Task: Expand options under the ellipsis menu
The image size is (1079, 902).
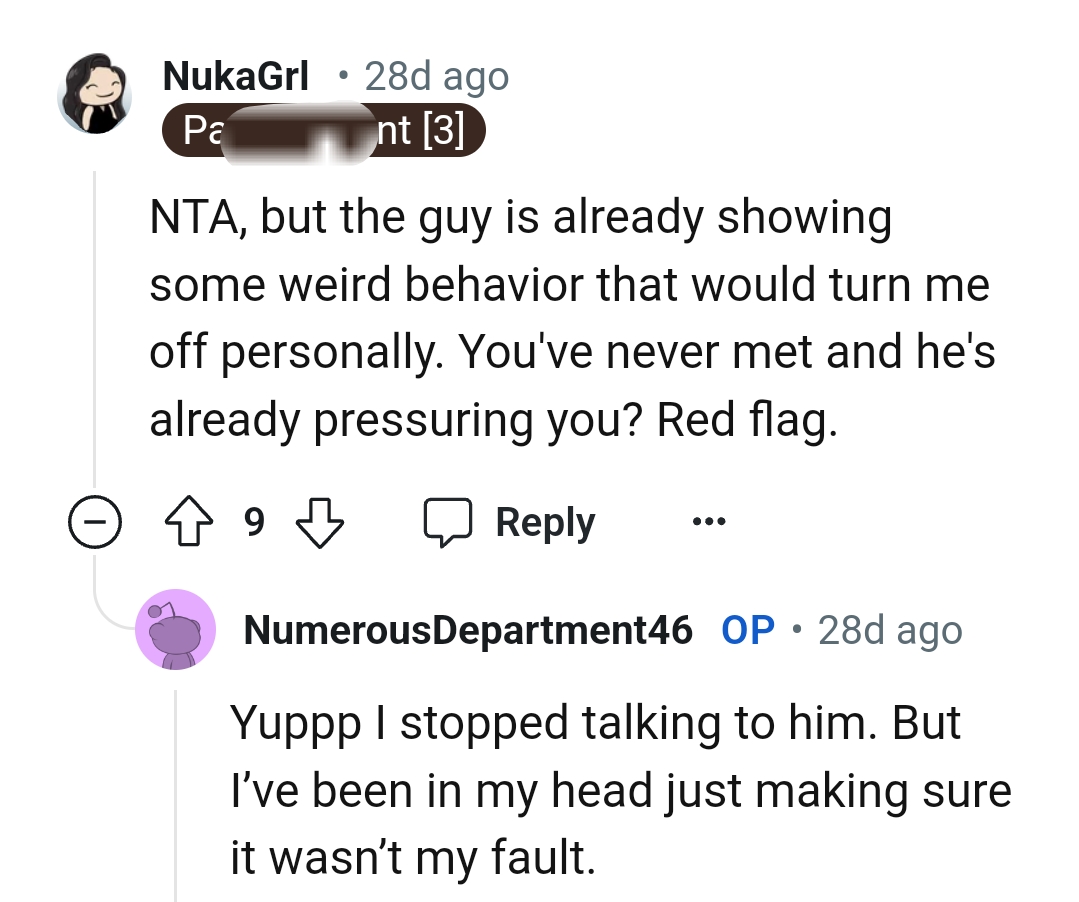Action: 708,521
